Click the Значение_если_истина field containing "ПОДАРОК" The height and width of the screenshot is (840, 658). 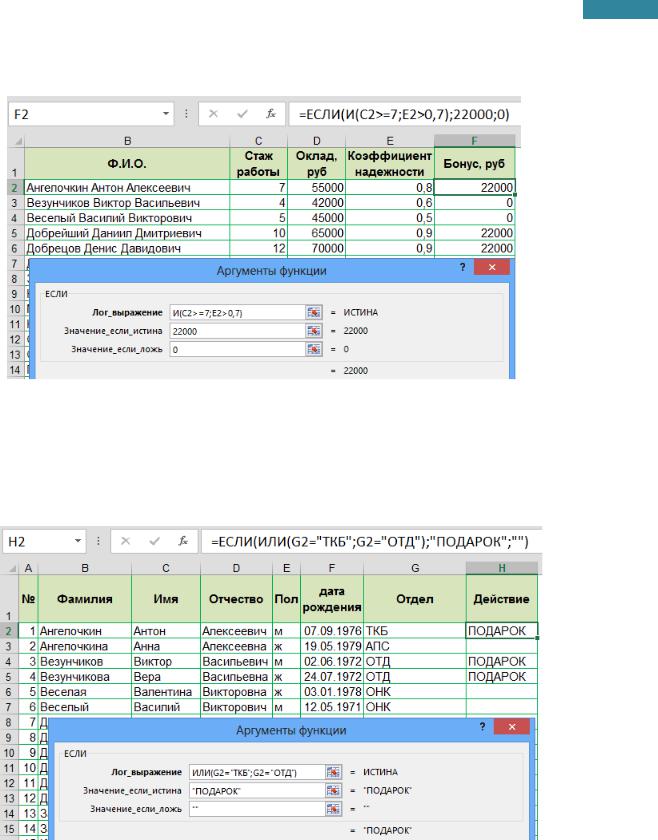click(x=255, y=790)
